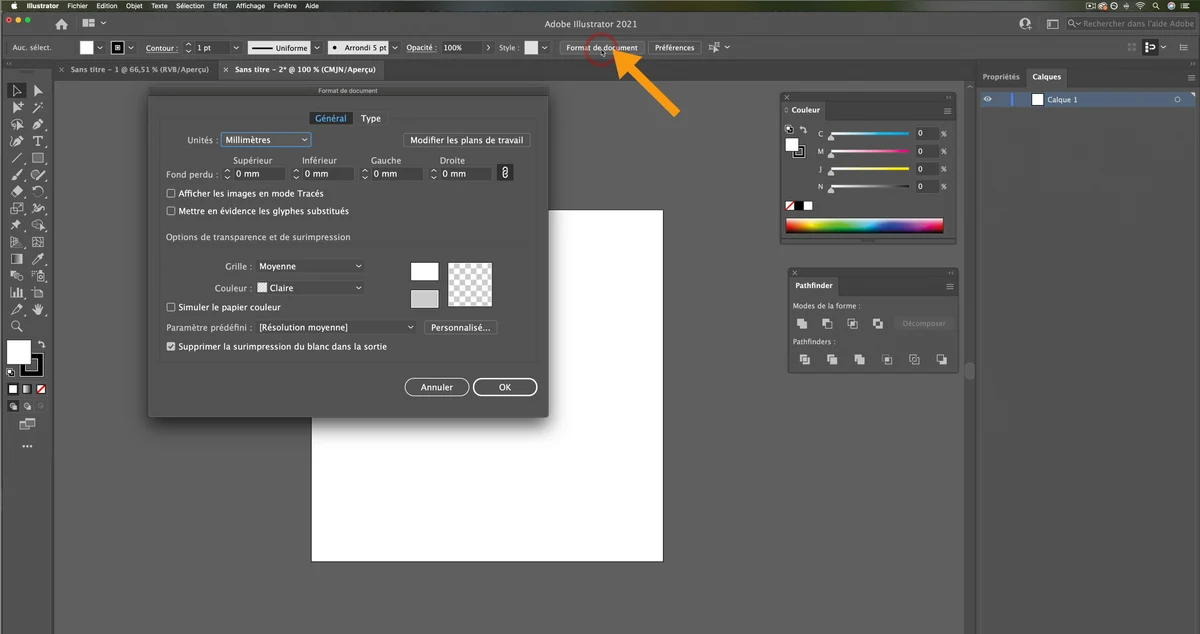Select the Gradient tool
This screenshot has width=1200, height=634.
pyautogui.click(x=17, y=259)
